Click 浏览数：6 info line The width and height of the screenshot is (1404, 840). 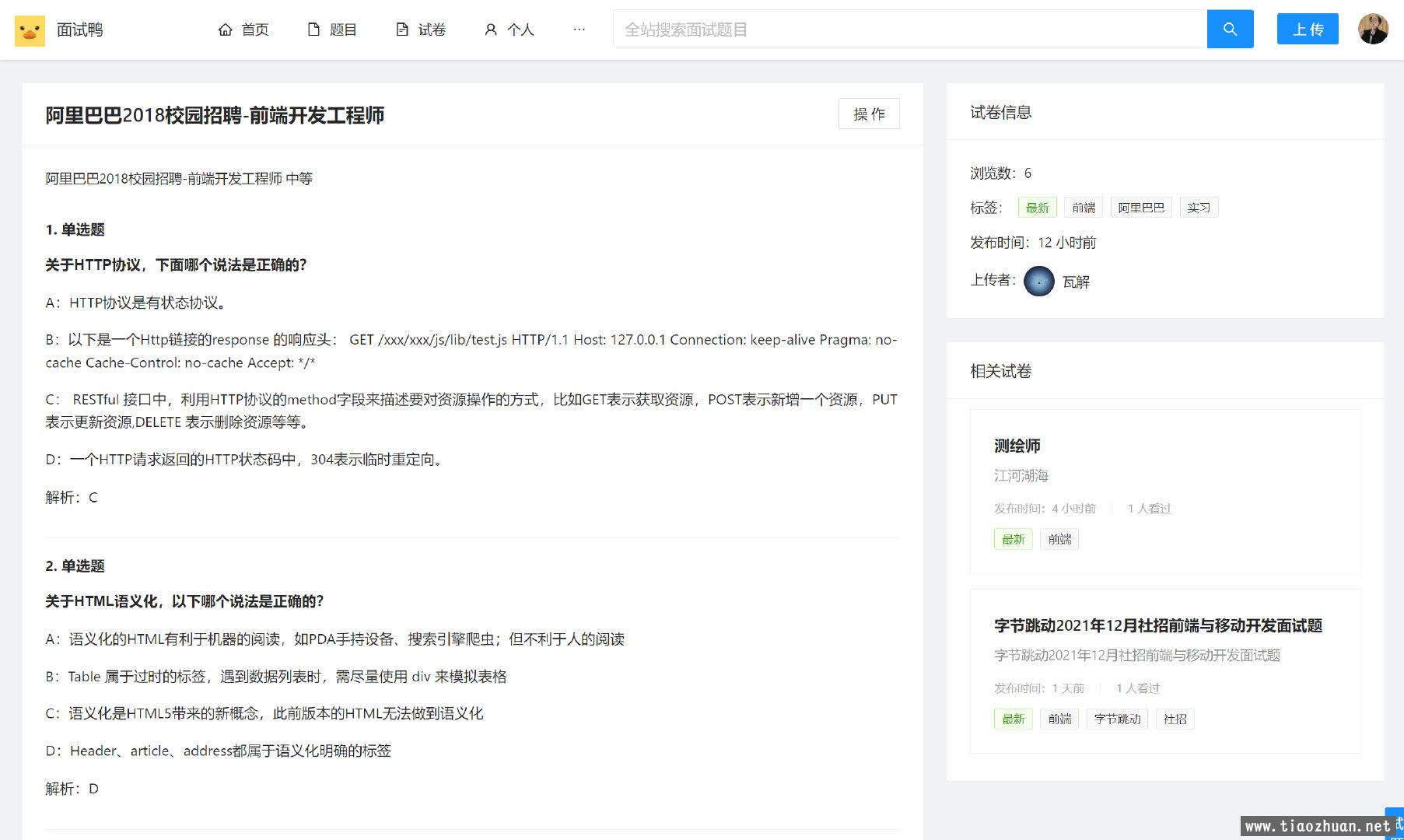tap(1001, 173)
